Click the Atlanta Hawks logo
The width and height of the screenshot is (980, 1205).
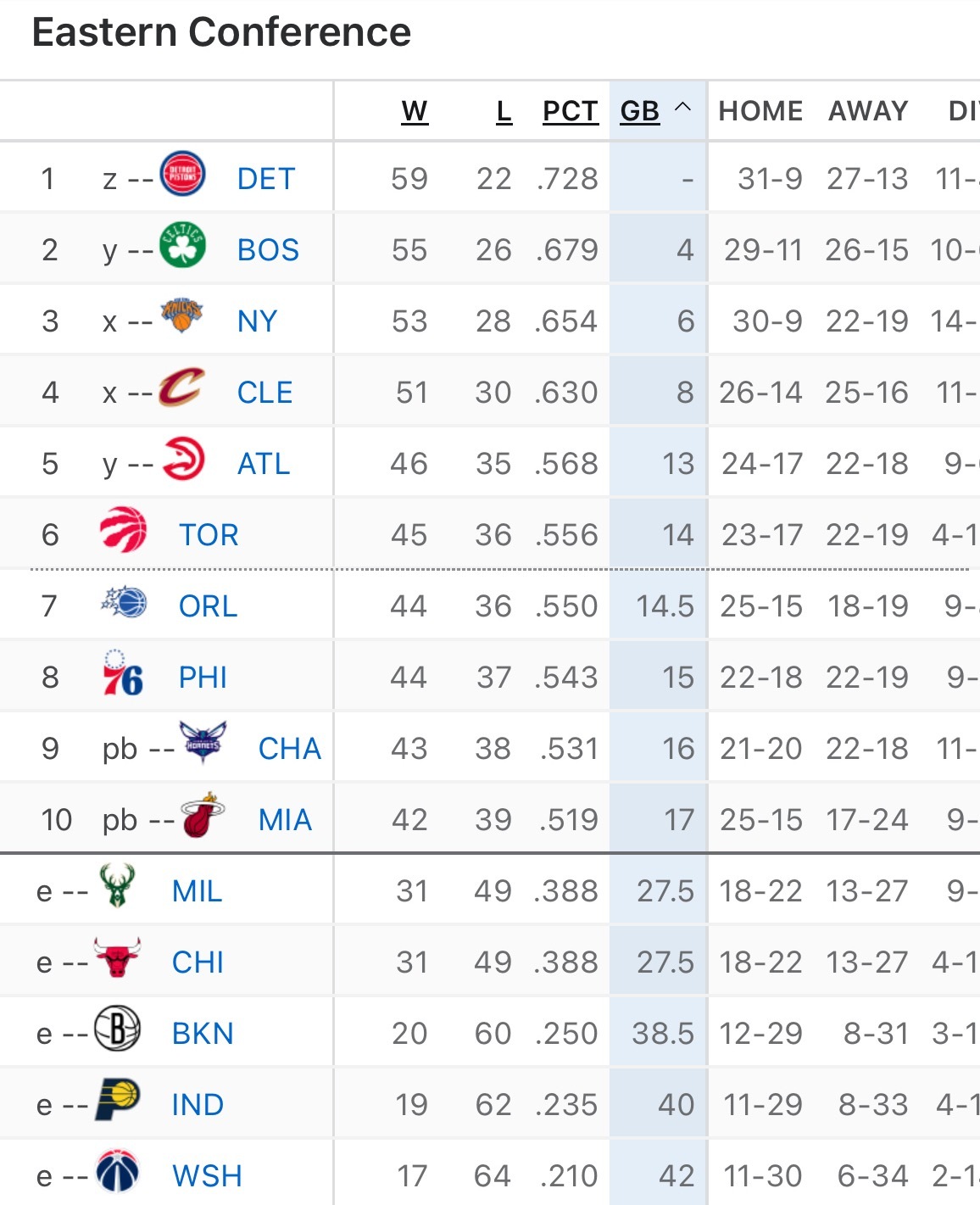pos(182,459)
